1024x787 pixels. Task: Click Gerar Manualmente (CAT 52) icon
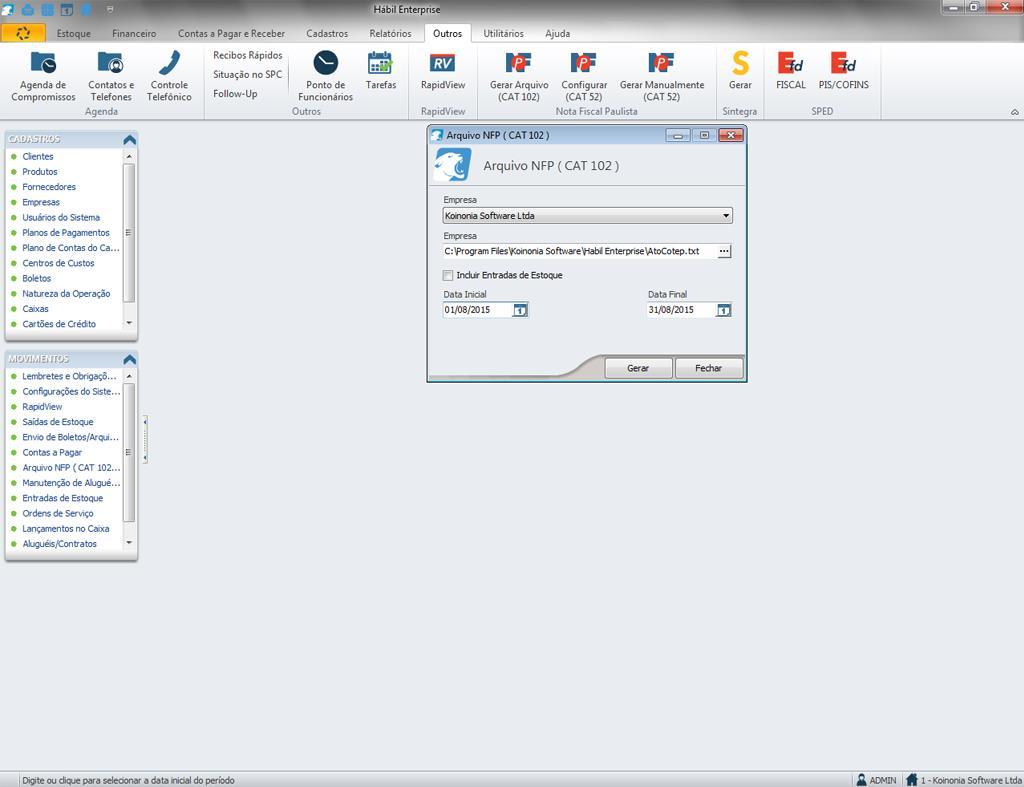click(662, 63)
